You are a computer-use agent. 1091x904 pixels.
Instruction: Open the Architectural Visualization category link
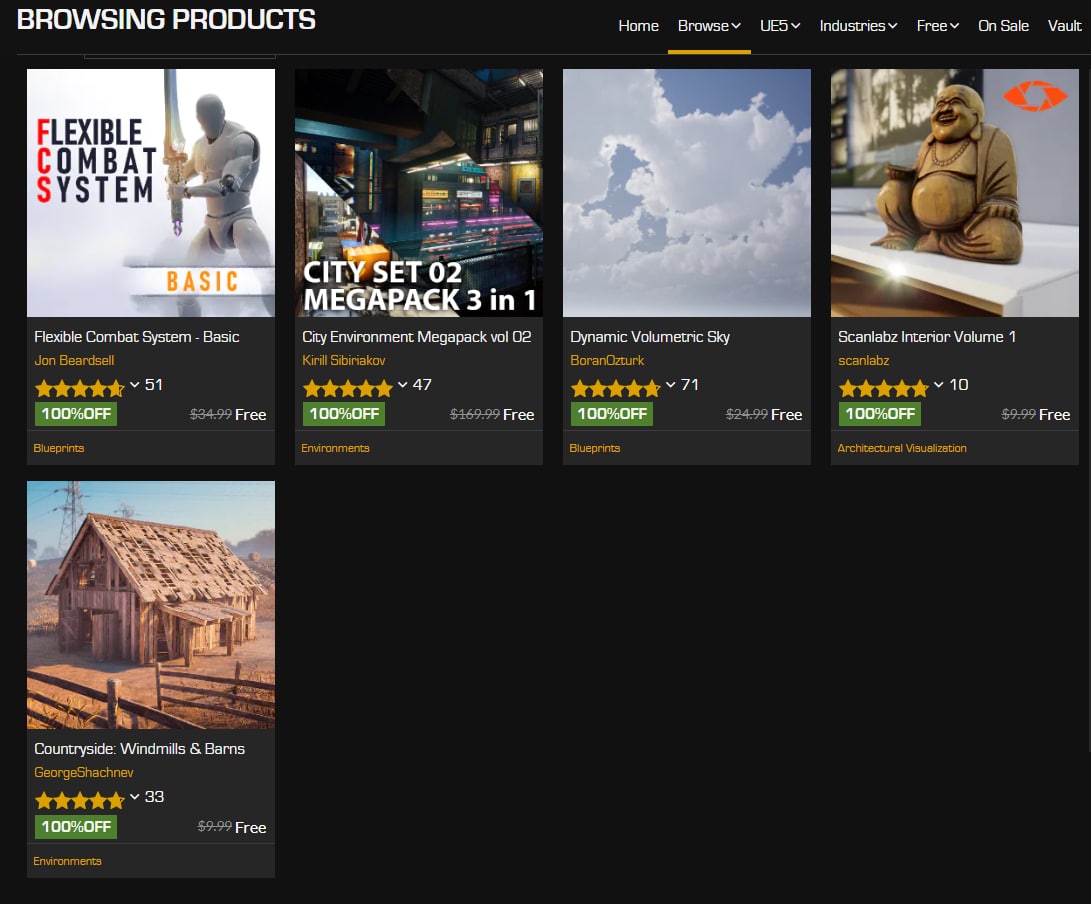point(902,448)
